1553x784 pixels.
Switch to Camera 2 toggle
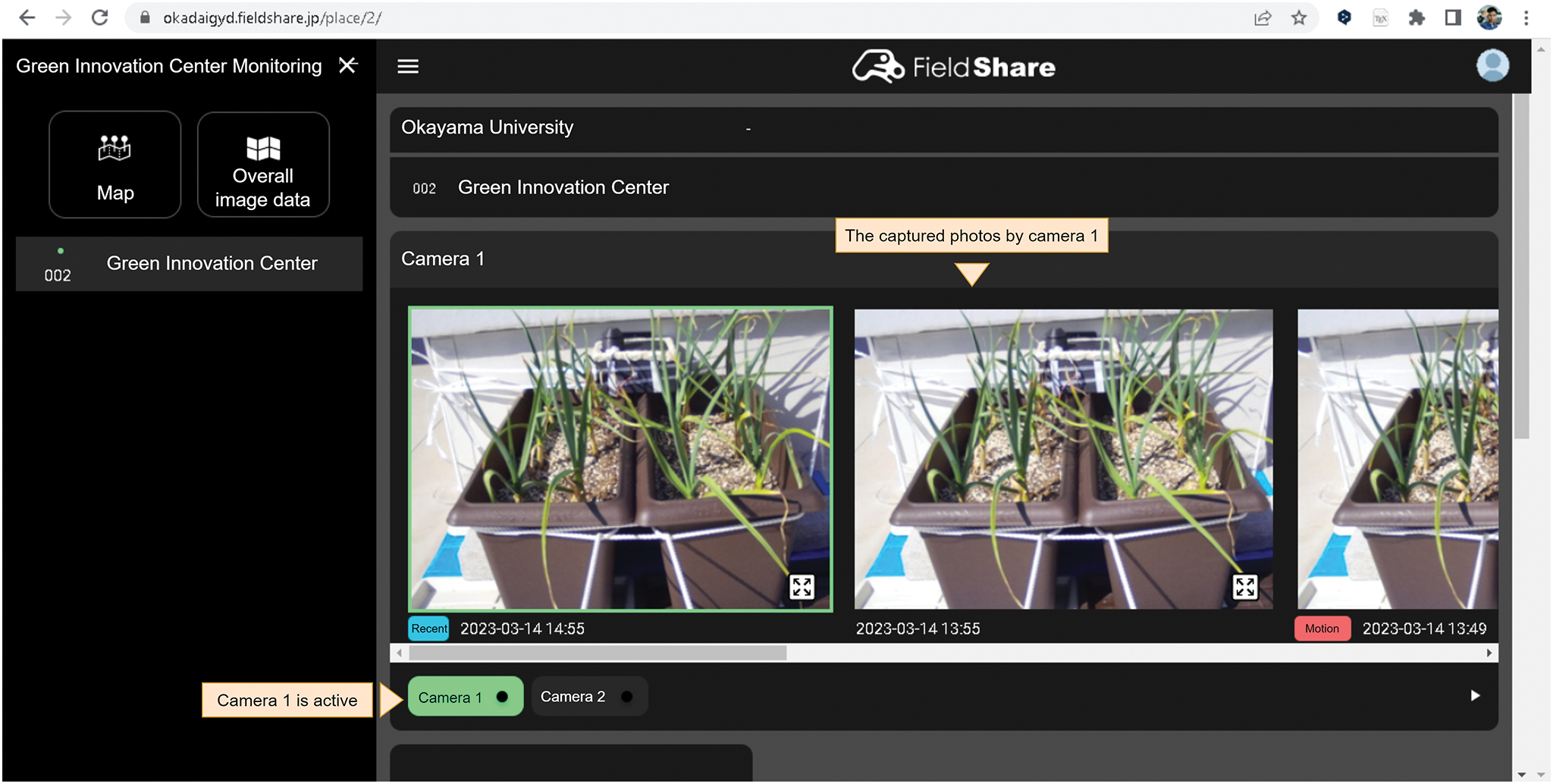click(x=588, y=697)
